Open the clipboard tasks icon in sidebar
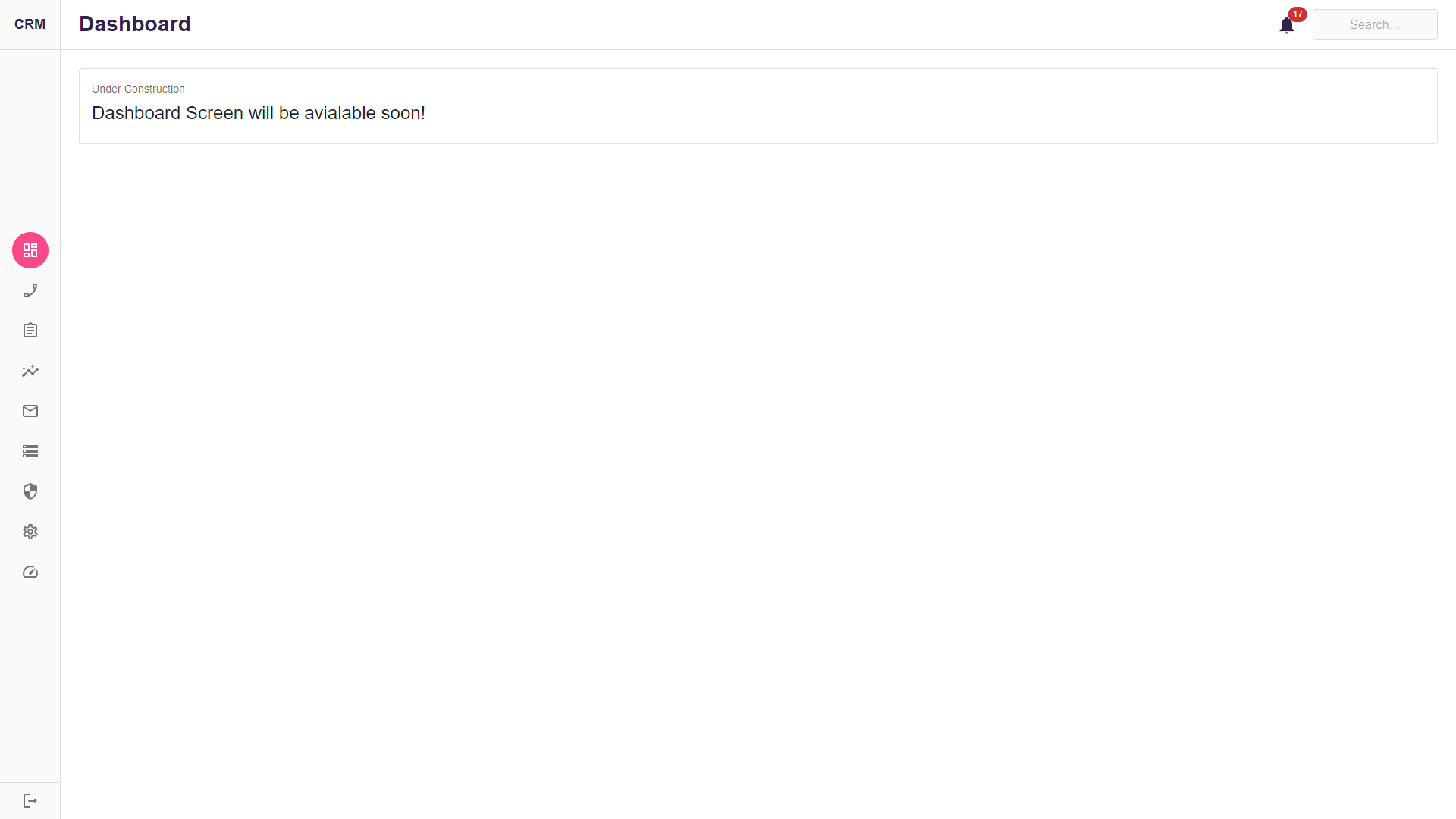Image resolution: width=1456 pixels, height=819 pixels. tap(30, 331)
